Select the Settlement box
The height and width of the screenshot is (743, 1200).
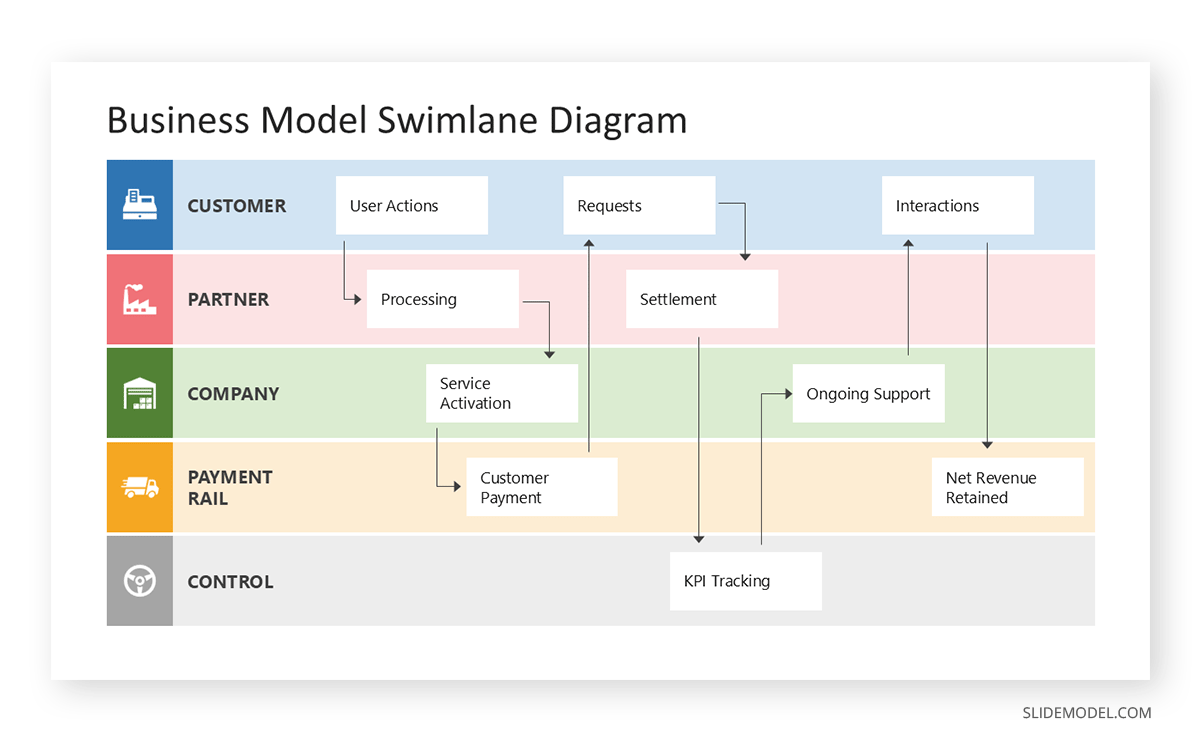point(702,299)
